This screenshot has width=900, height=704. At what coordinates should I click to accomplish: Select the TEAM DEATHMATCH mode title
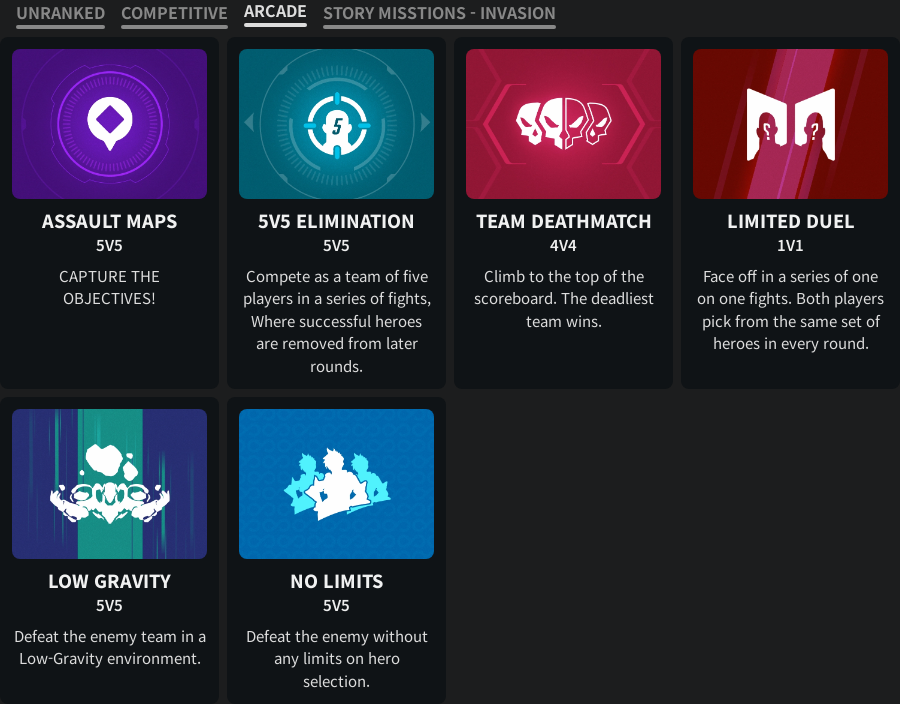click(x=564, y=221)
